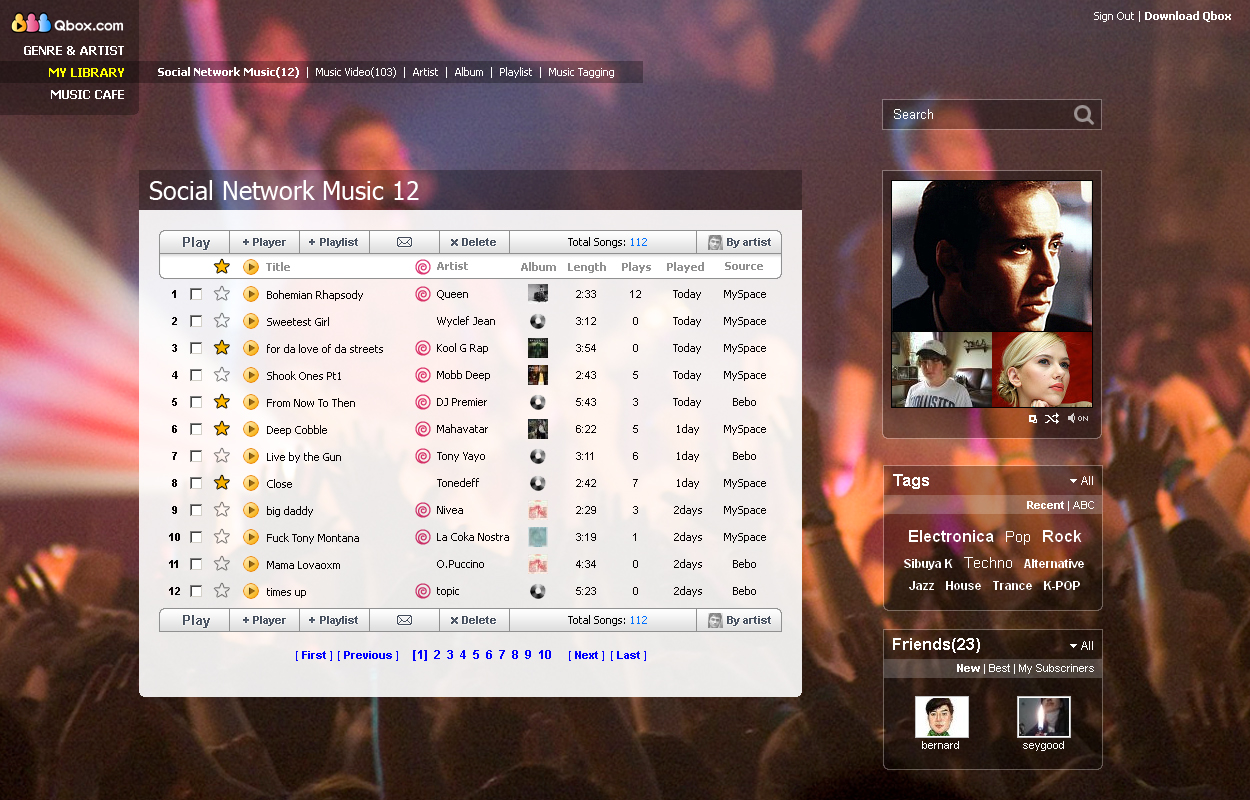Tick the checkbox for From Now To Then
Viewport: 1250px width, 800px height.
(196, 402)
